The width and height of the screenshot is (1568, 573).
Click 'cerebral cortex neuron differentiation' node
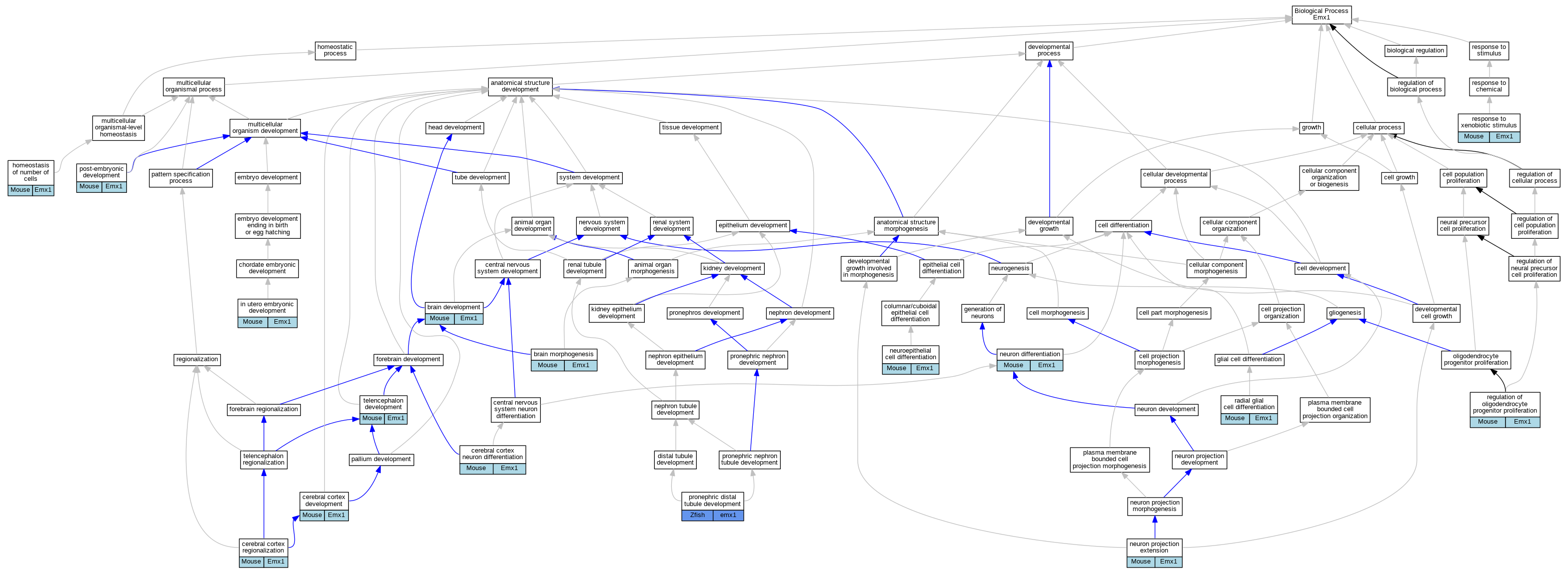point(492,459)
